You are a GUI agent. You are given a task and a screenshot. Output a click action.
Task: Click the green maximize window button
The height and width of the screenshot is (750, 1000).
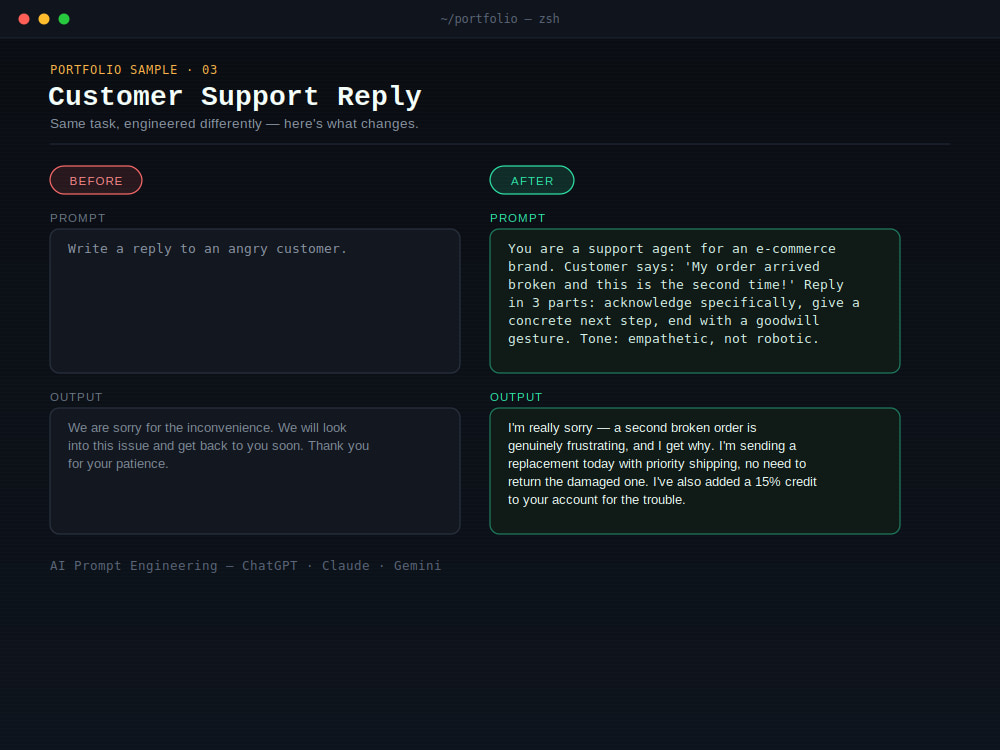[x=64, y=19]
